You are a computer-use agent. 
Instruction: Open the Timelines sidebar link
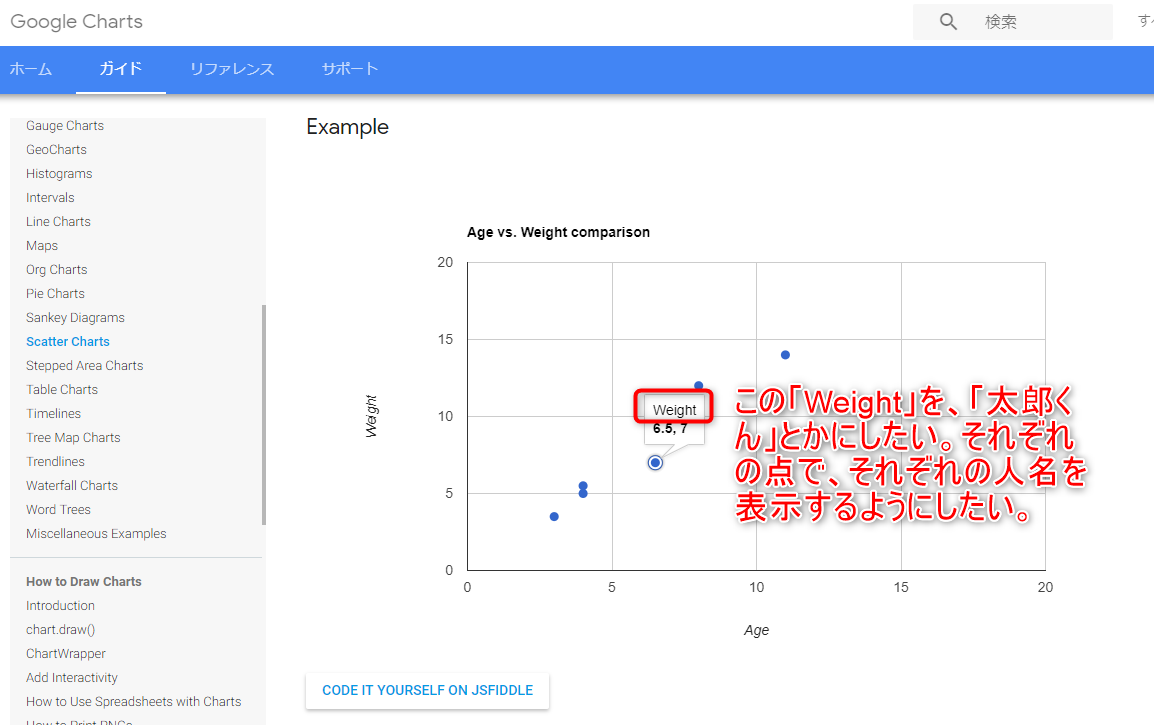tap(53, 414)
